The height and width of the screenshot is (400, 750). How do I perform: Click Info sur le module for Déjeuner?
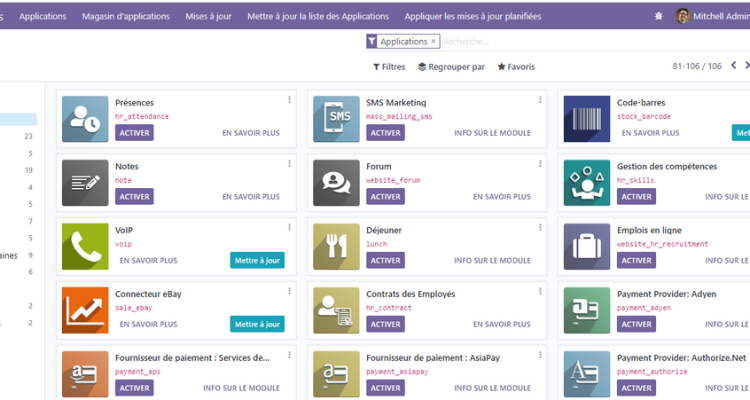493,260
